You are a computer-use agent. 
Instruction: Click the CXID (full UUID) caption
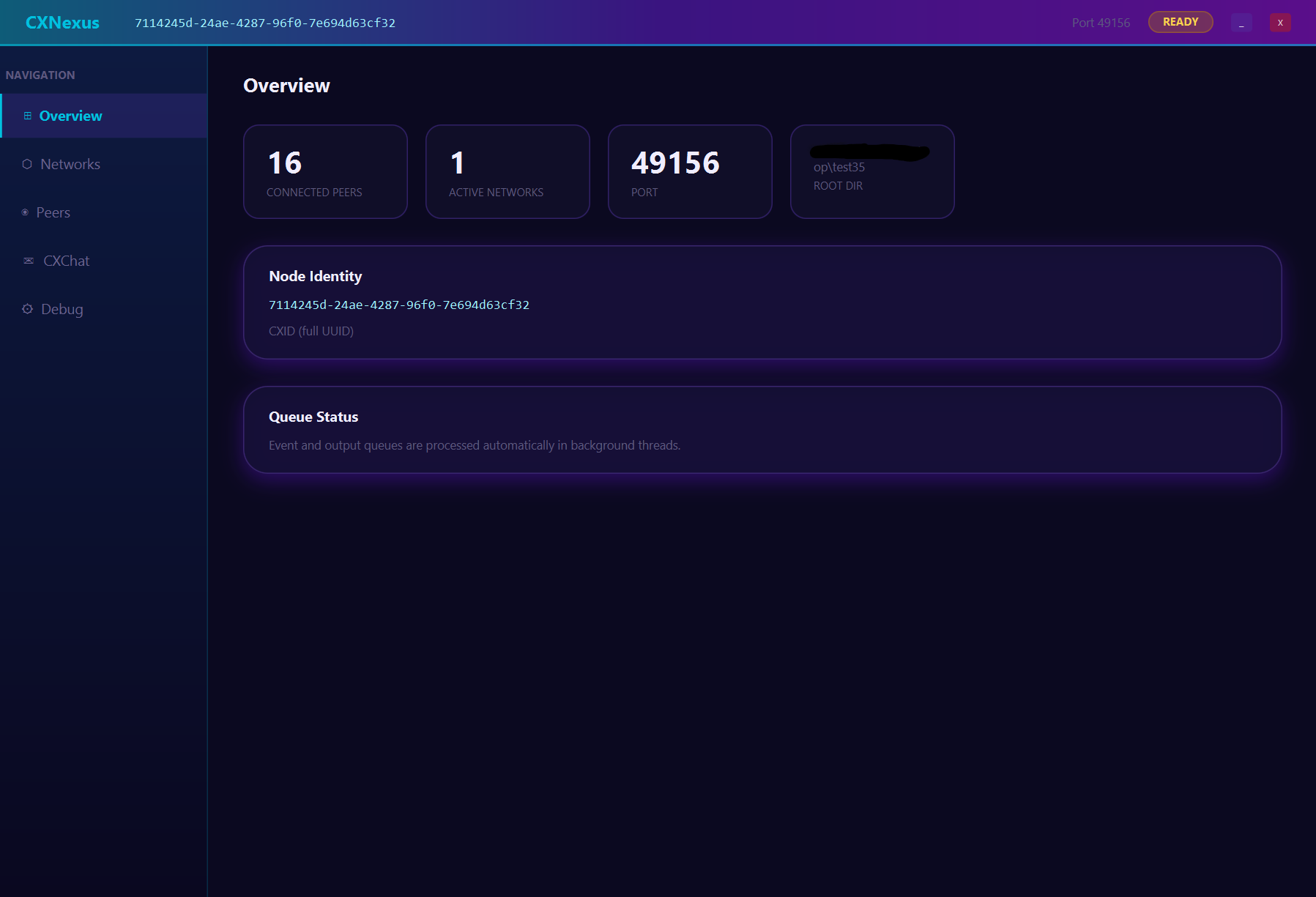pos(311,331)
